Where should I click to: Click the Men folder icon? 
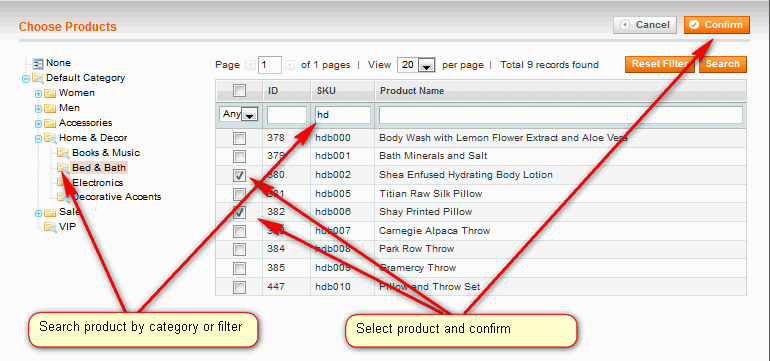(50, 108)
